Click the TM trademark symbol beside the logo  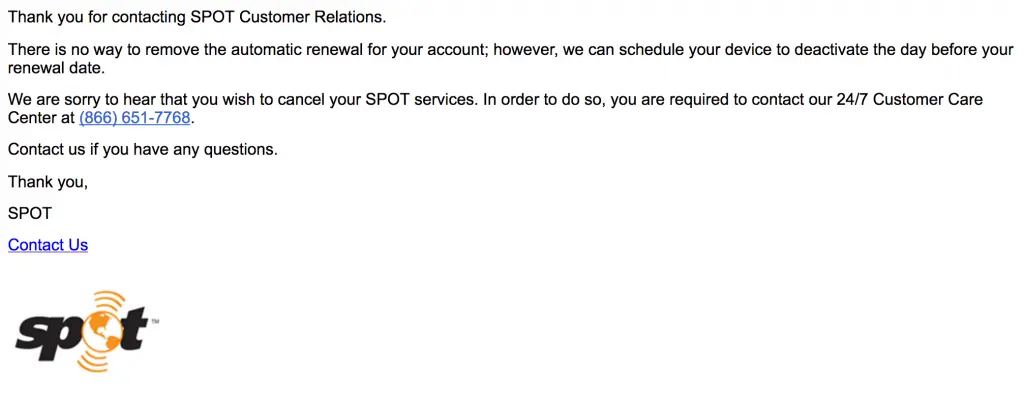(155, 321)
